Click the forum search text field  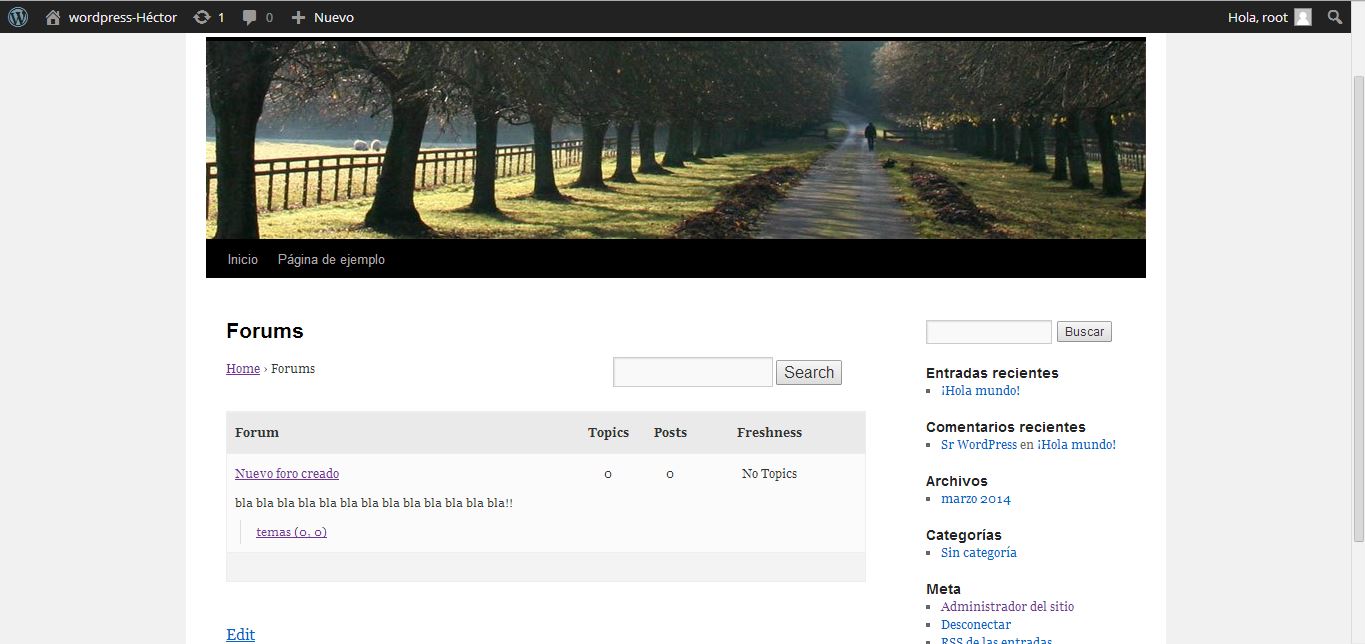(x=692, y=372)
